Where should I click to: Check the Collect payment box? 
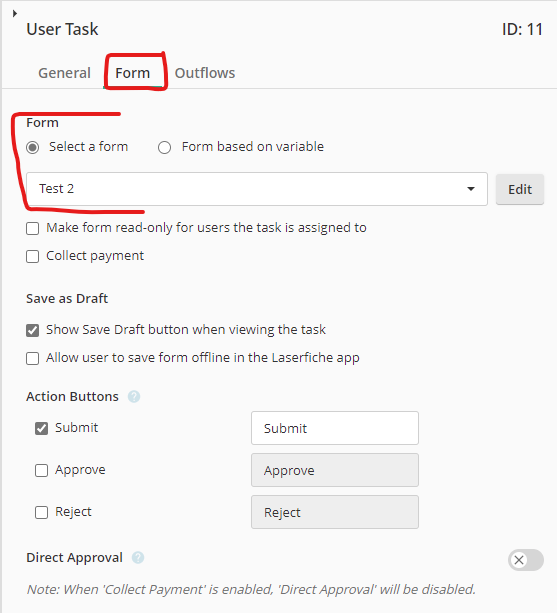pyautogui.click(x=32, y=256)
